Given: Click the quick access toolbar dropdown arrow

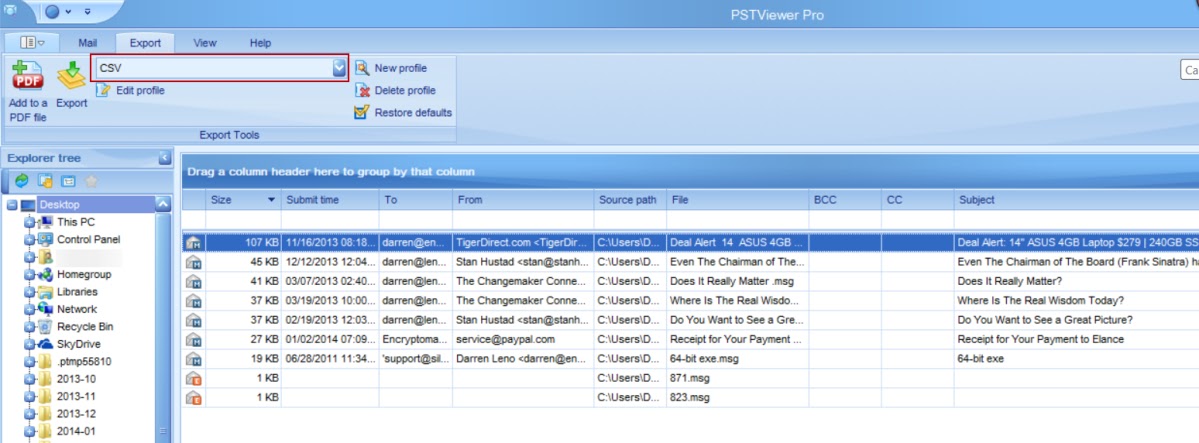Looking at the screenshot, I should (87, 12).
